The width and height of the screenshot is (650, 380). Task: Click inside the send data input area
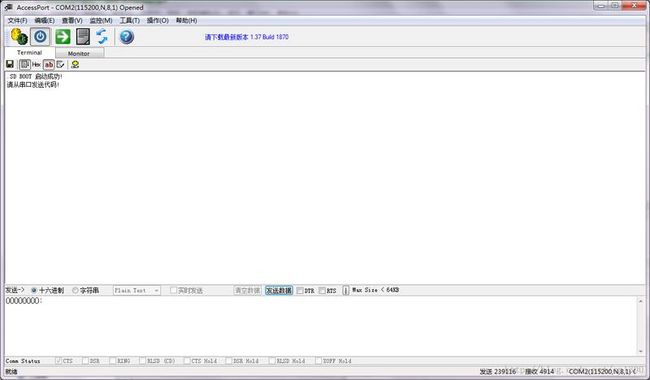(x=320, y=326)
